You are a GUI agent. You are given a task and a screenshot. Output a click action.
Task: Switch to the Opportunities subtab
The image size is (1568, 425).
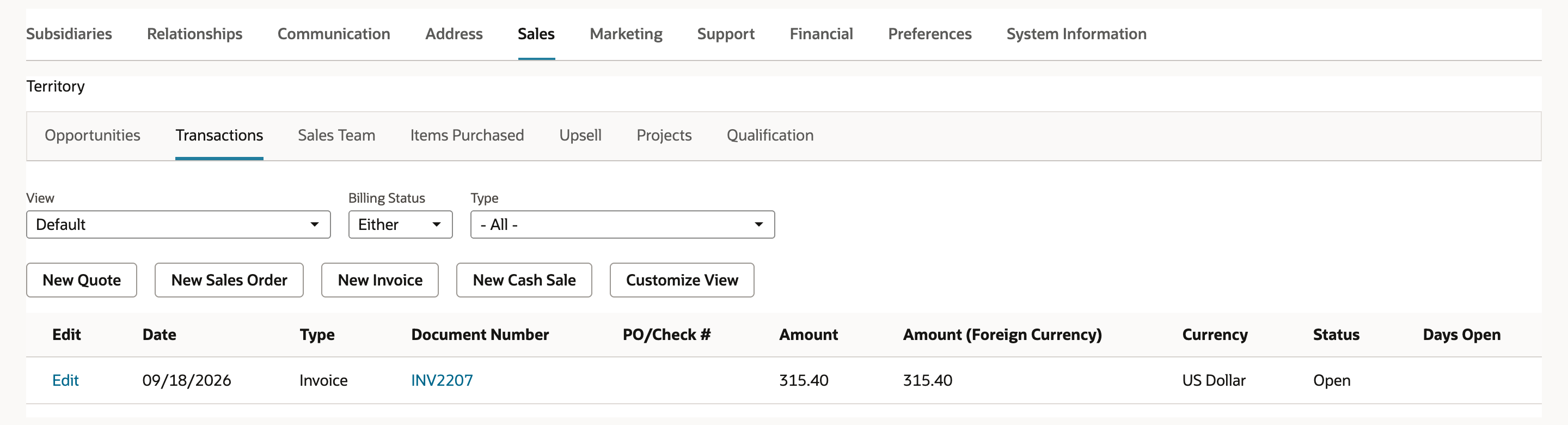93,135
